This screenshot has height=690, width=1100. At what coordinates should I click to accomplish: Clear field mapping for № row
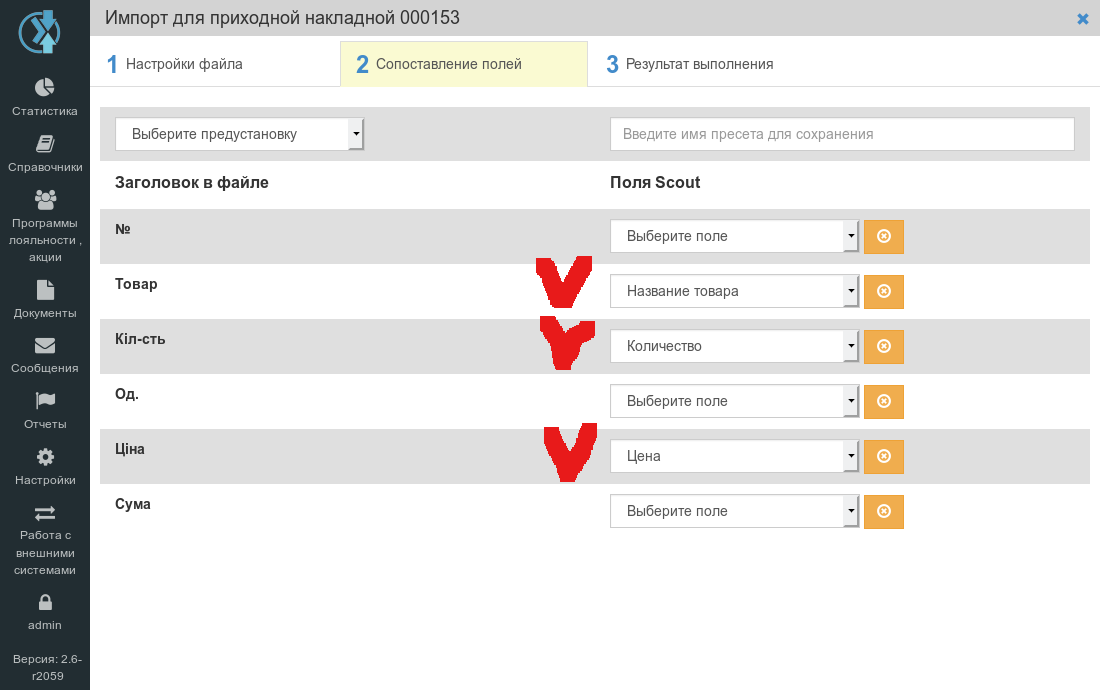pyautogui.click(x=884, y=236)
